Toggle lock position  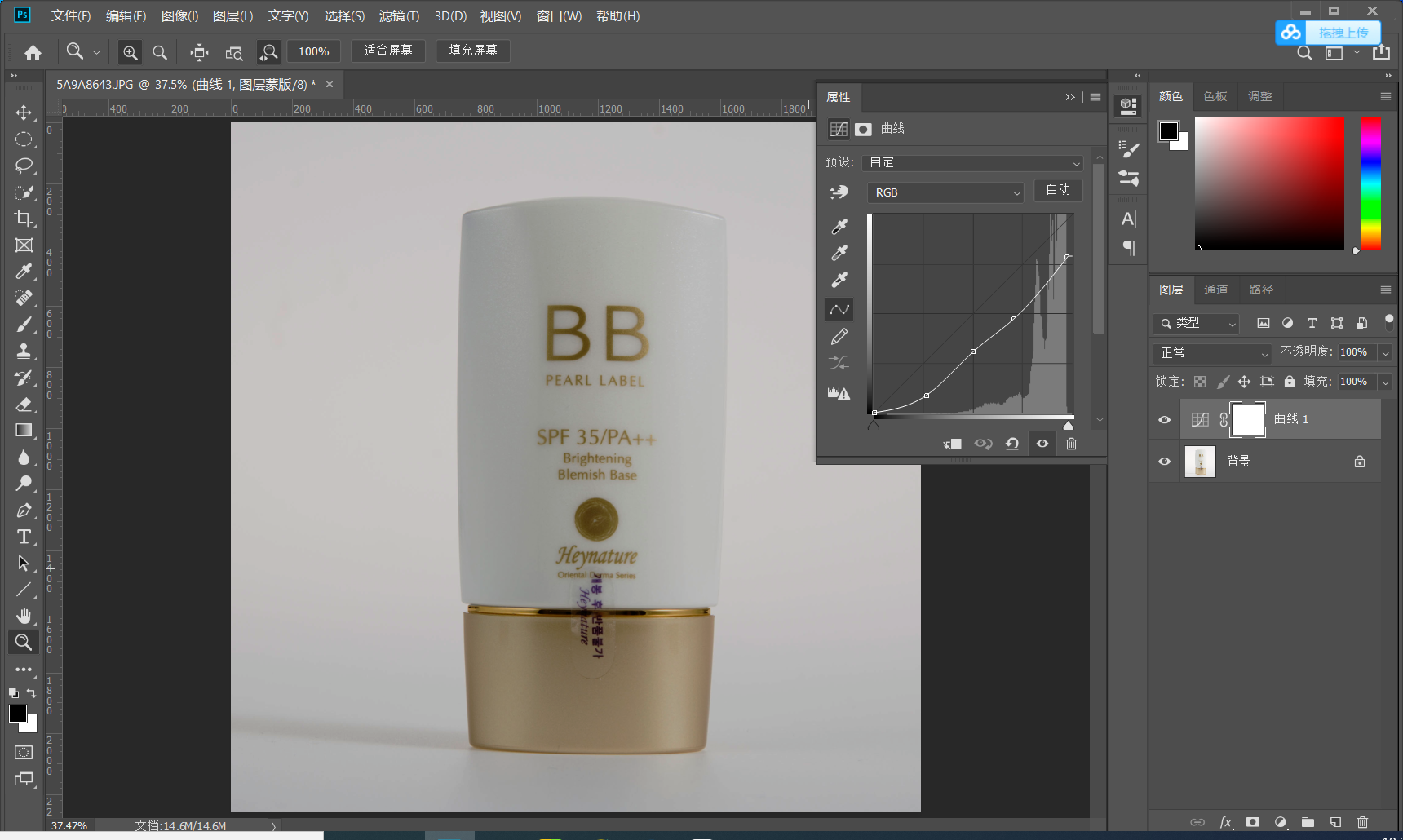(1244, 382)
